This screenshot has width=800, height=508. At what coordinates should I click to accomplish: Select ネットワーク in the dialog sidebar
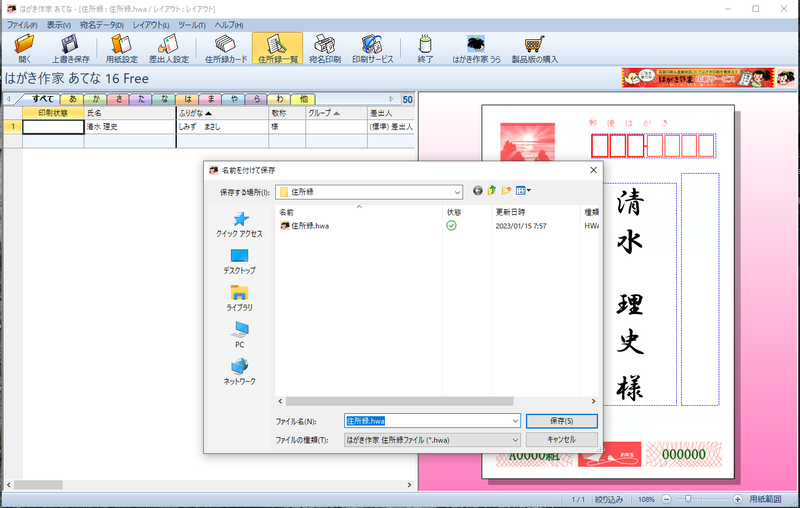click(x=239, y=372)
